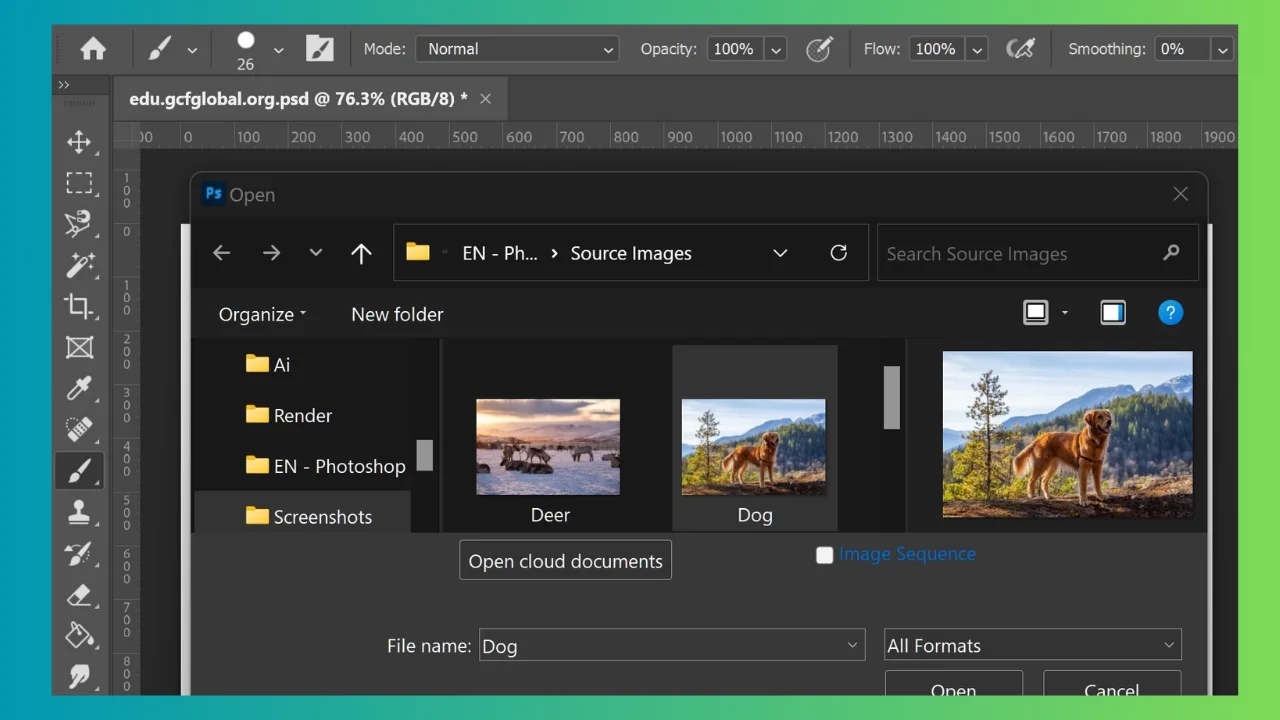This screenshot has width=1280, height=720.
Task: Enable the Image Sequence checkbox
Action: (x=824, y=555)
